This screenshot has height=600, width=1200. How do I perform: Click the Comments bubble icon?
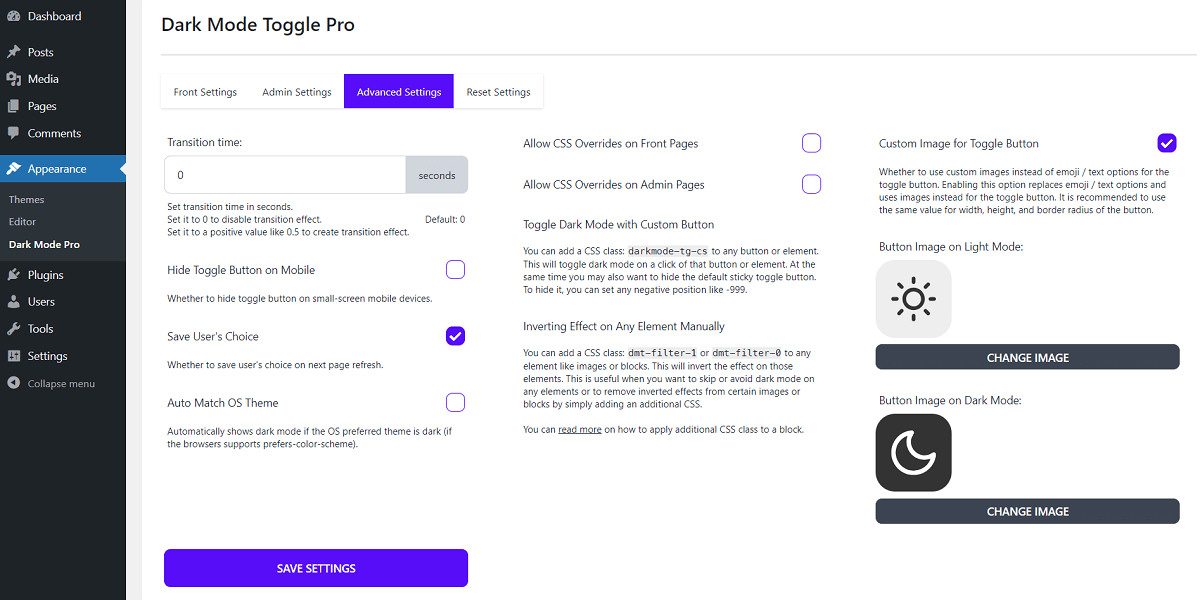point(14,133)
